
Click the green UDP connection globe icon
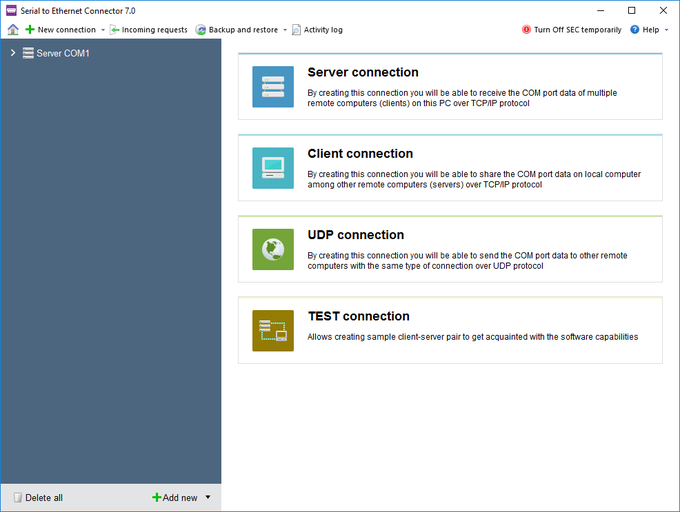point(273,249)
